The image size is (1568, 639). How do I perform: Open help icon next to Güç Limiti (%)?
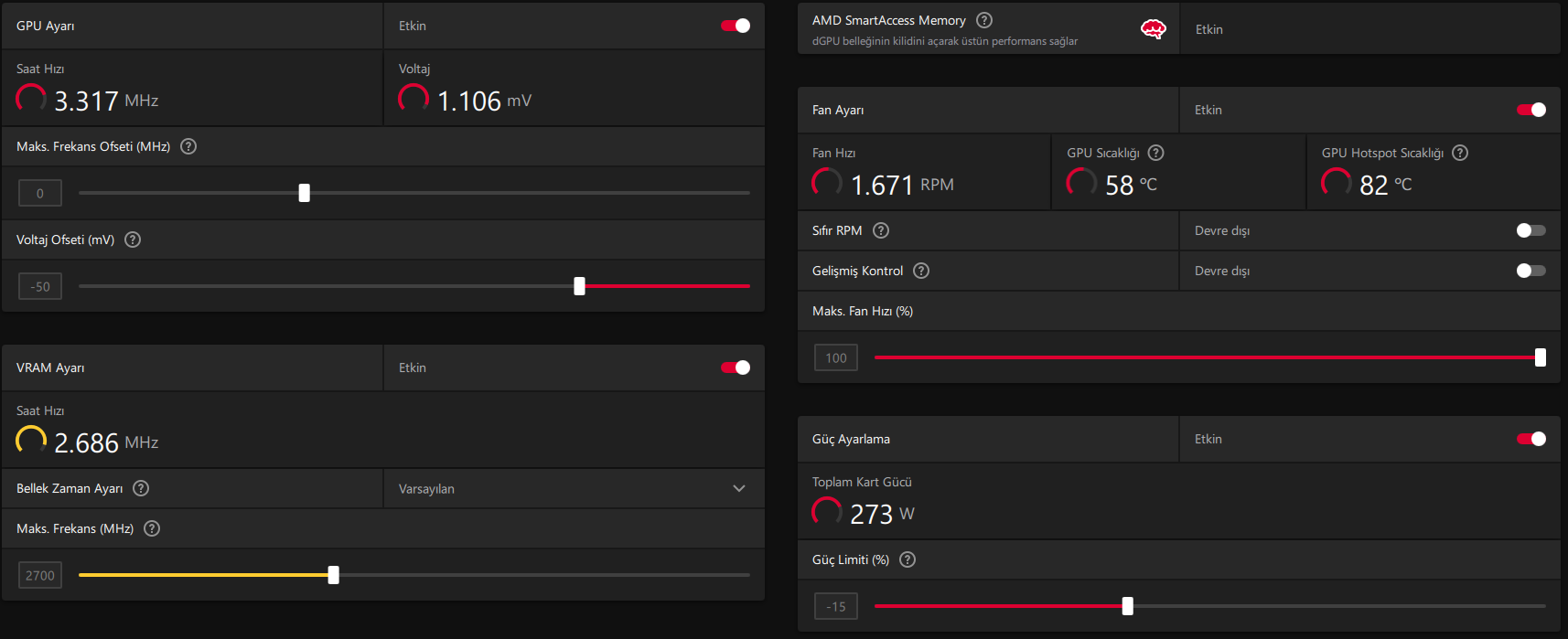click(x=908, y=559)
